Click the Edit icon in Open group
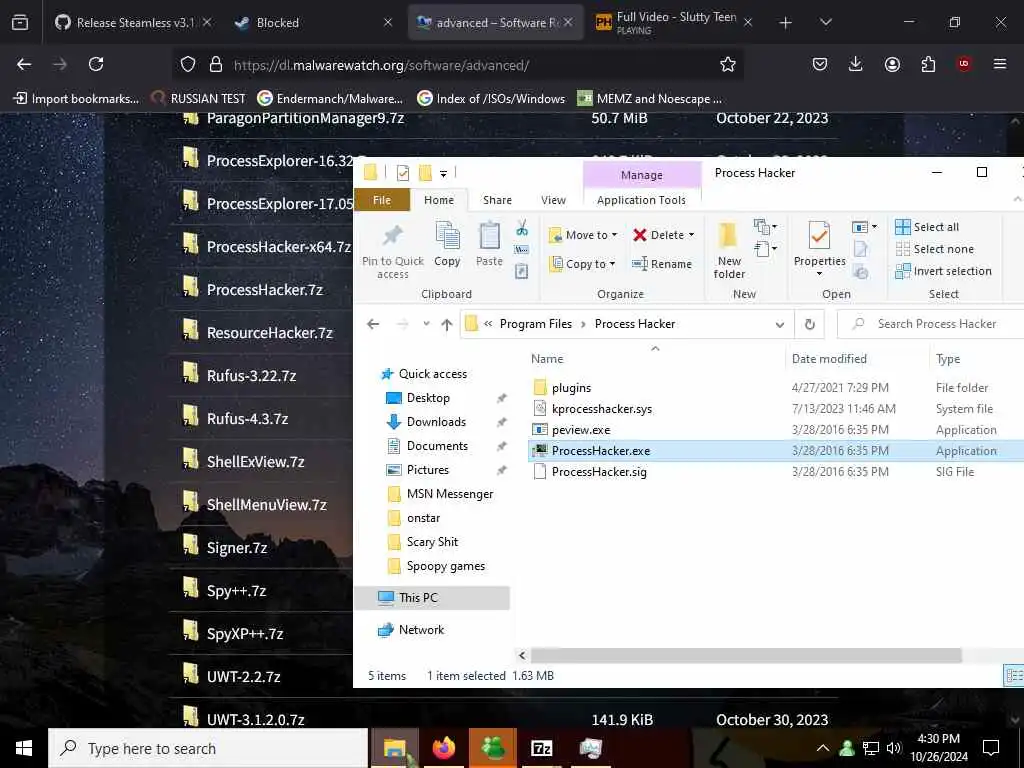The height and width of the screenshot is (768, 1024). click(861, 249)
